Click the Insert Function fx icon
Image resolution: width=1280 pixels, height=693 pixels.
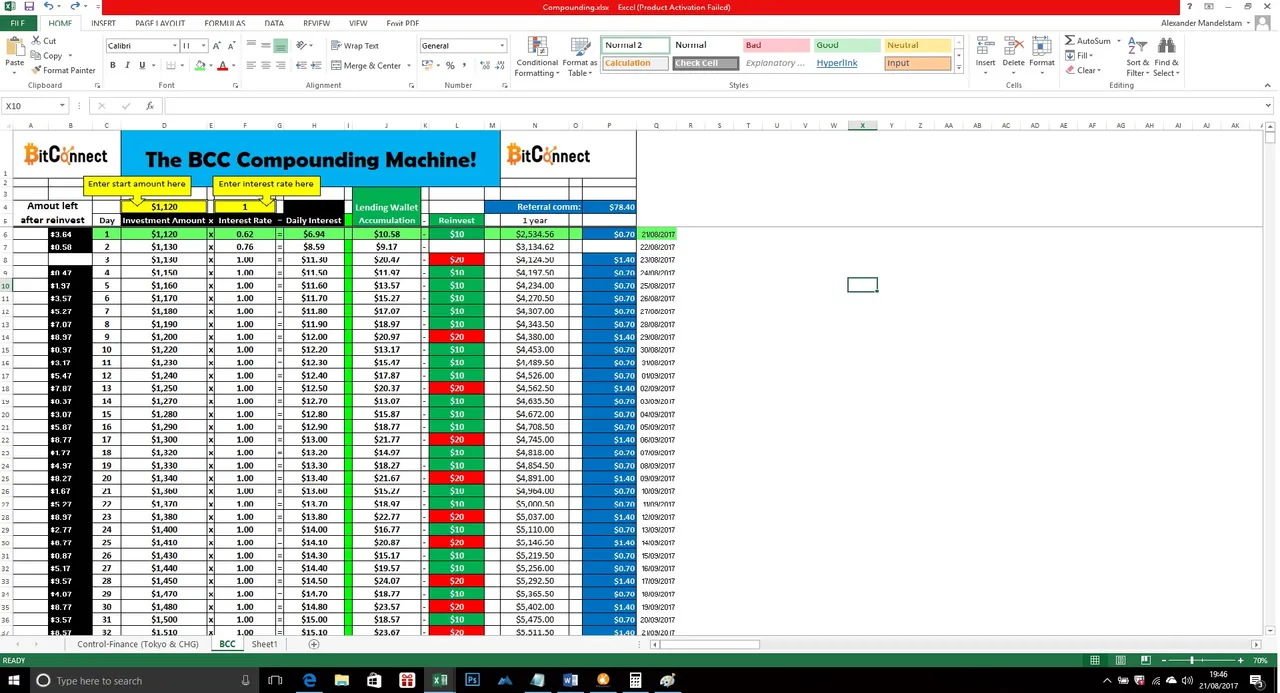tap(150, 106)
